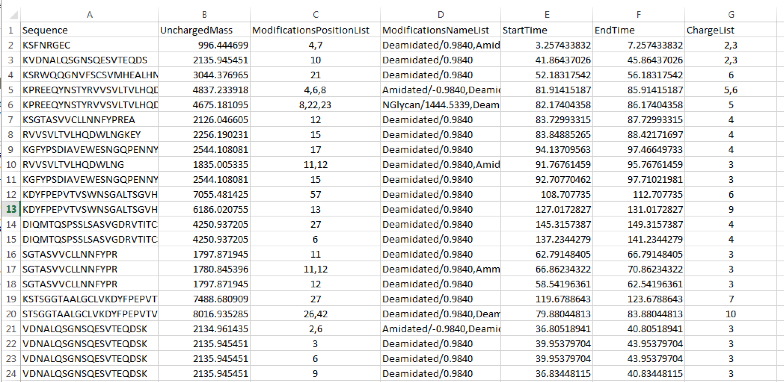
Task: Select end time cell 112.707735
Action: (x=638, y=194)
